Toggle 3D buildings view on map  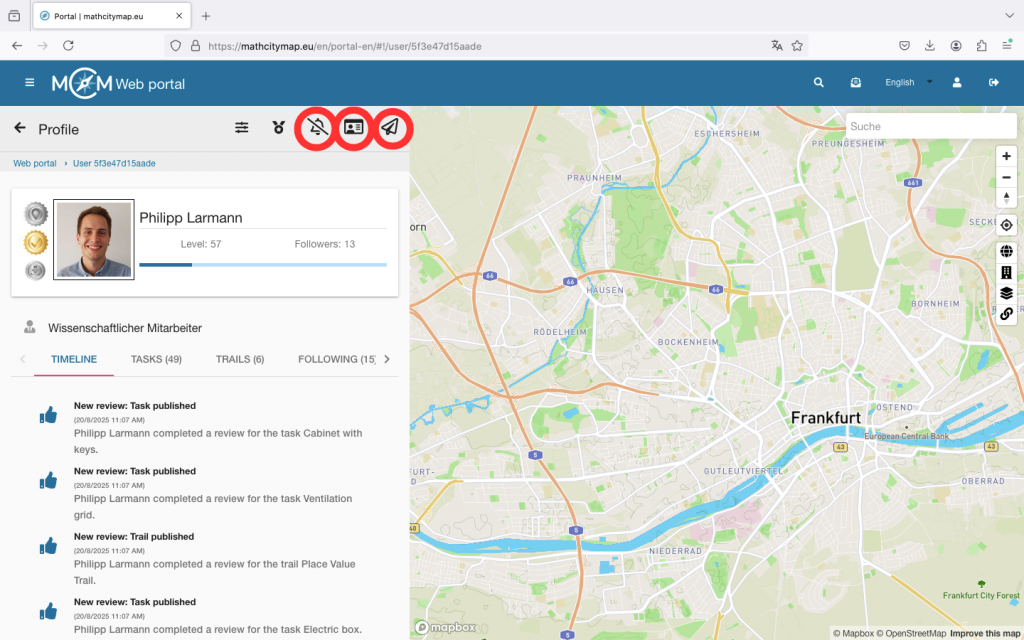pyautogui.click(x=1006, y=272)
